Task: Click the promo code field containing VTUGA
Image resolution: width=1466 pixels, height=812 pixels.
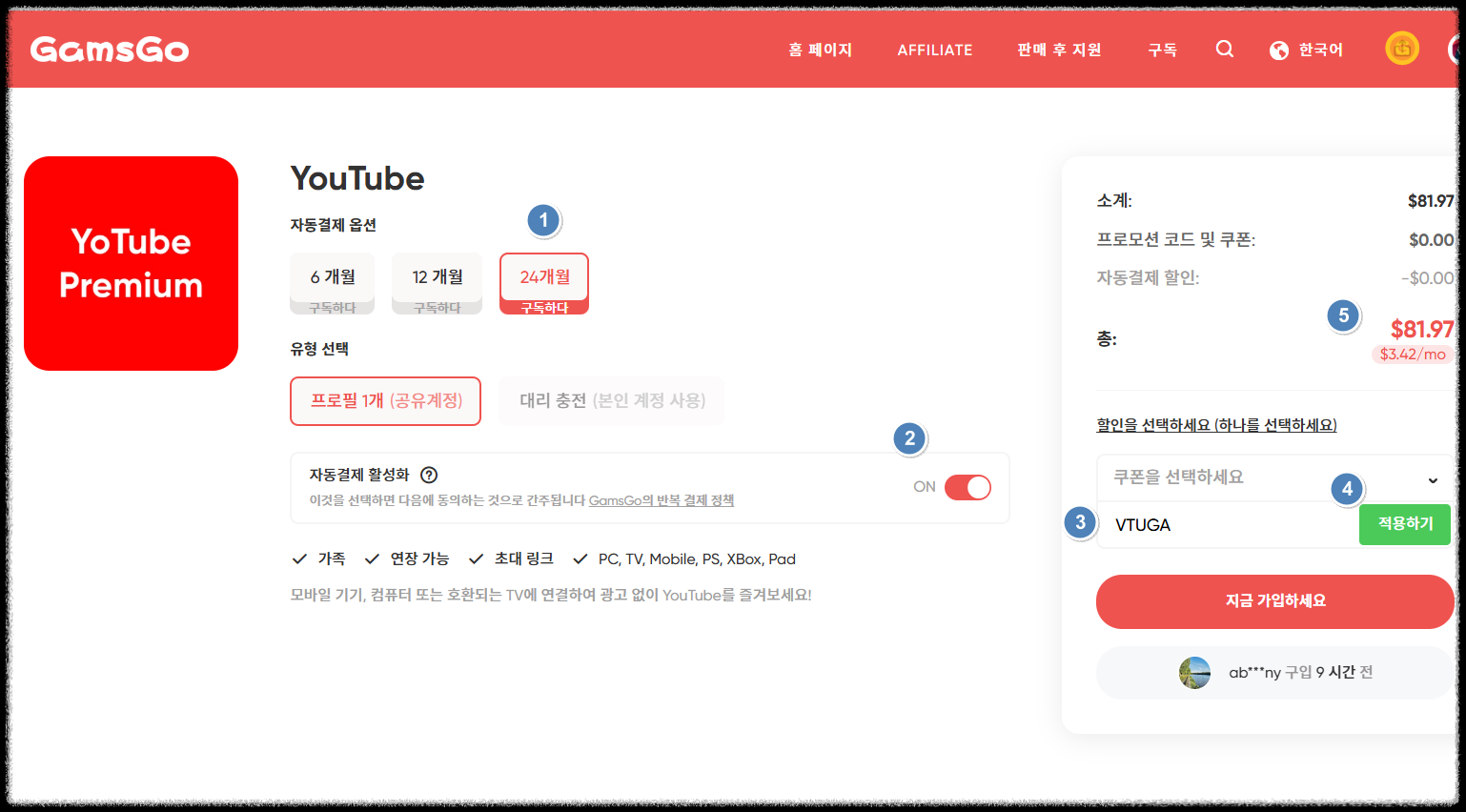Action: pyautogui.click(x=1228, y=525)
